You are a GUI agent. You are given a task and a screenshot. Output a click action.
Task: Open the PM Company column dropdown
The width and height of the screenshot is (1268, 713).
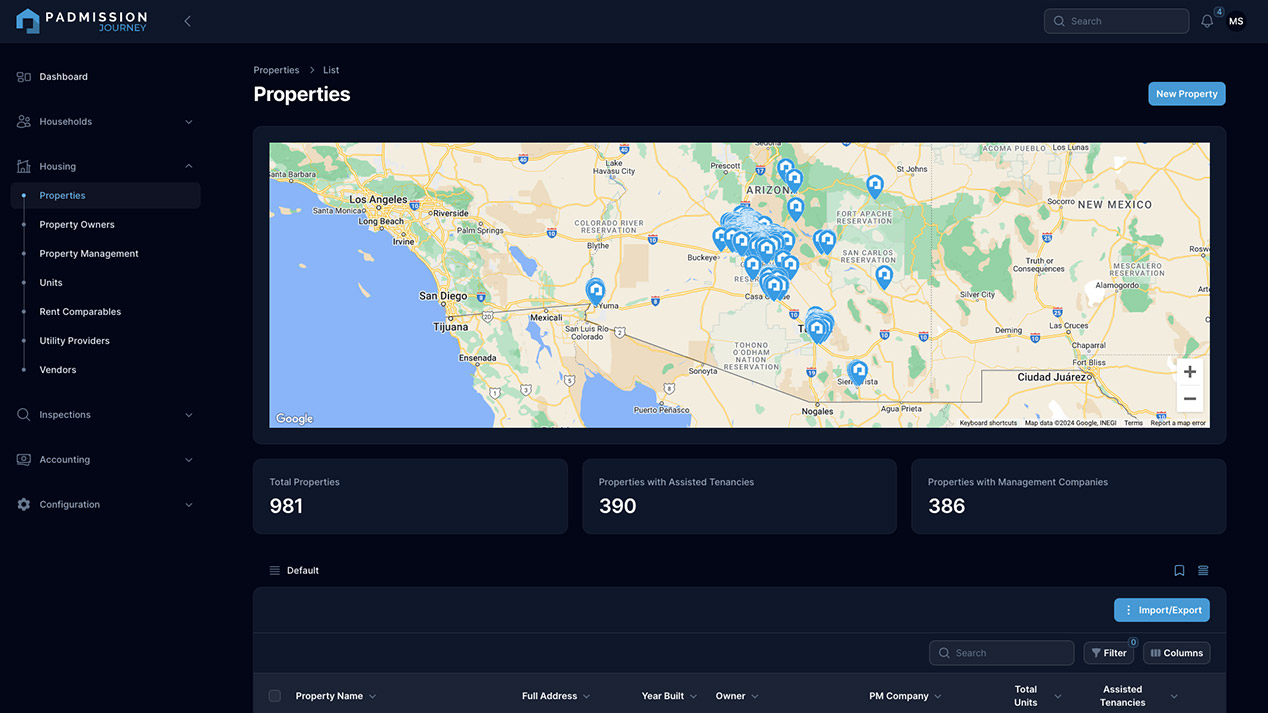(938, 697)
